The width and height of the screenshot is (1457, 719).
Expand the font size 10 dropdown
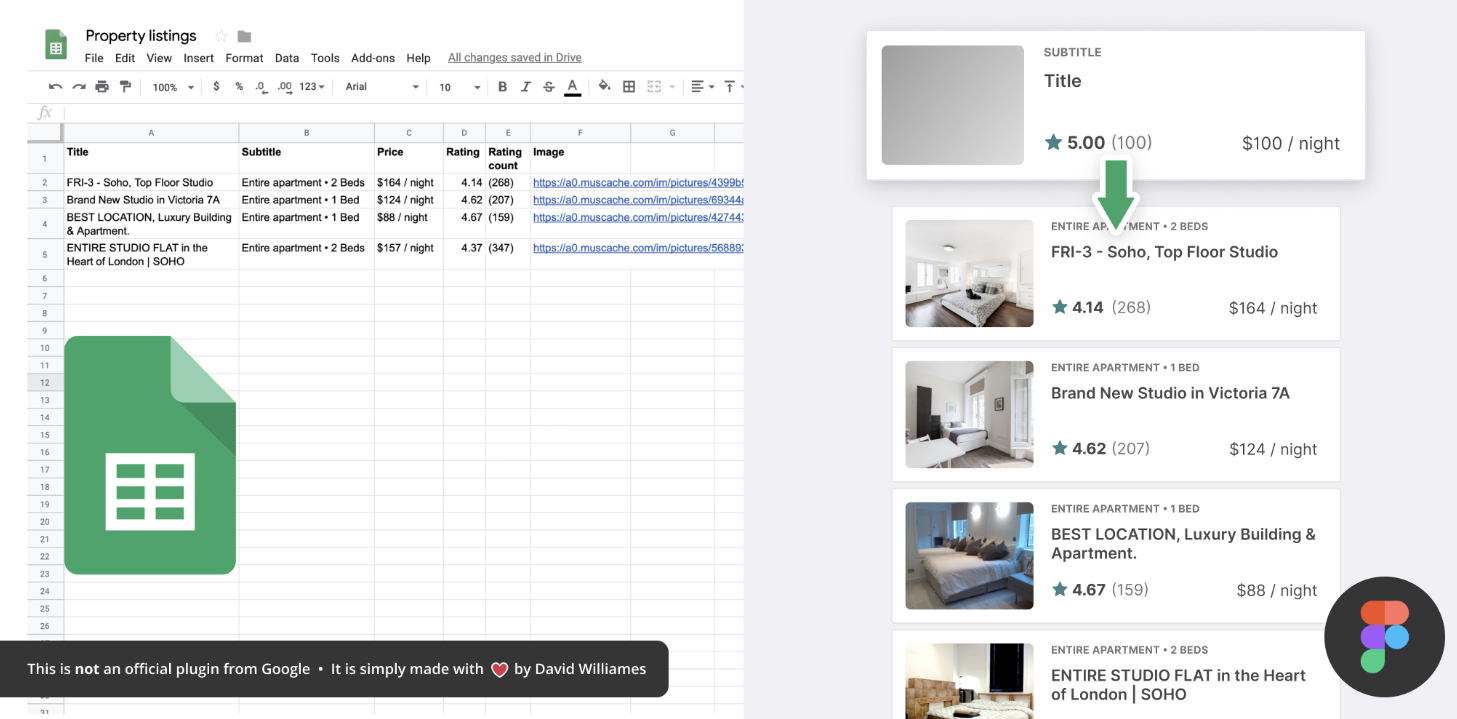pyautogui.click(x=459, y=87)
